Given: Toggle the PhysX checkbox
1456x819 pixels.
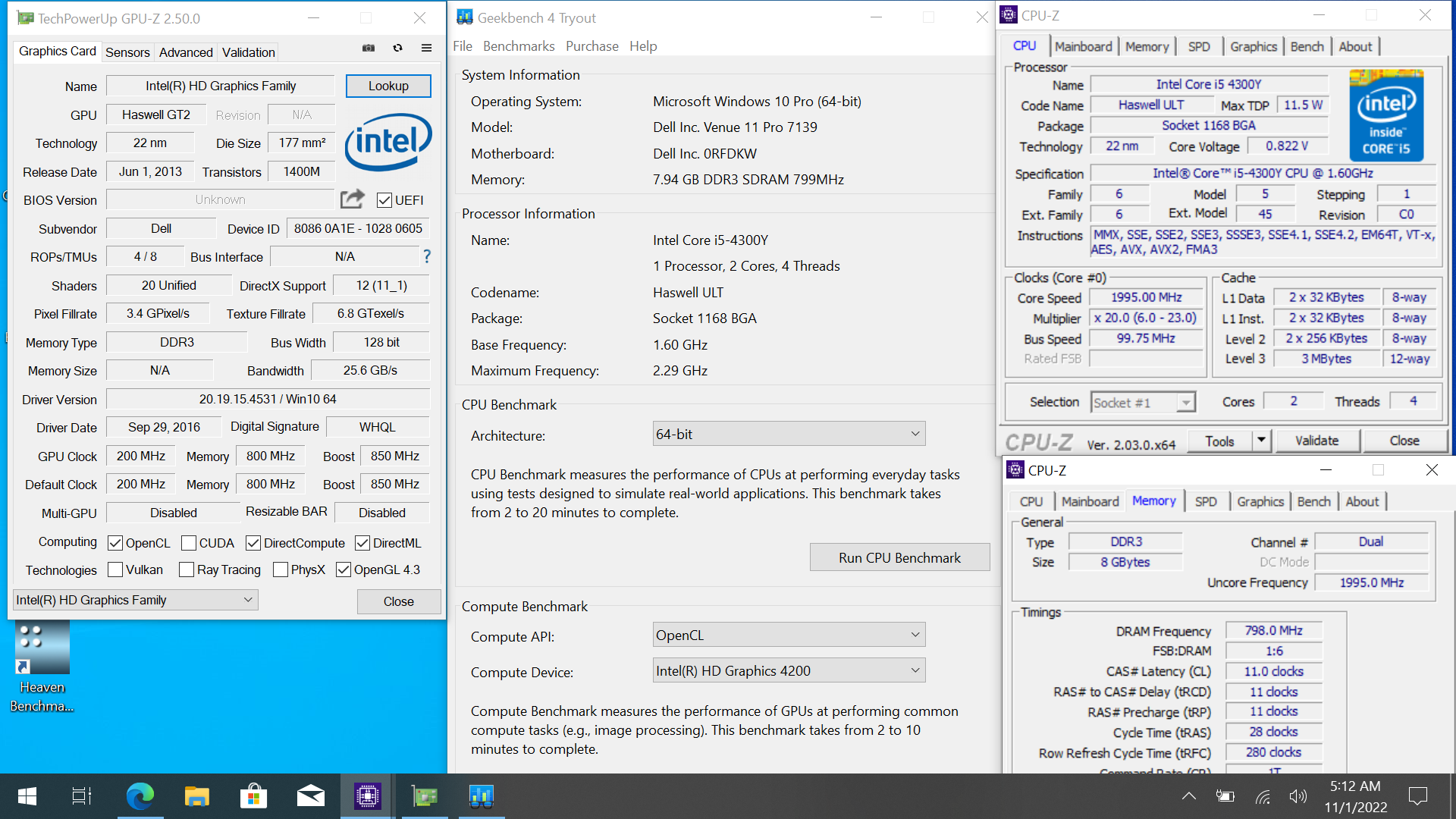Looking at the screenshot, I should (280, 570).
